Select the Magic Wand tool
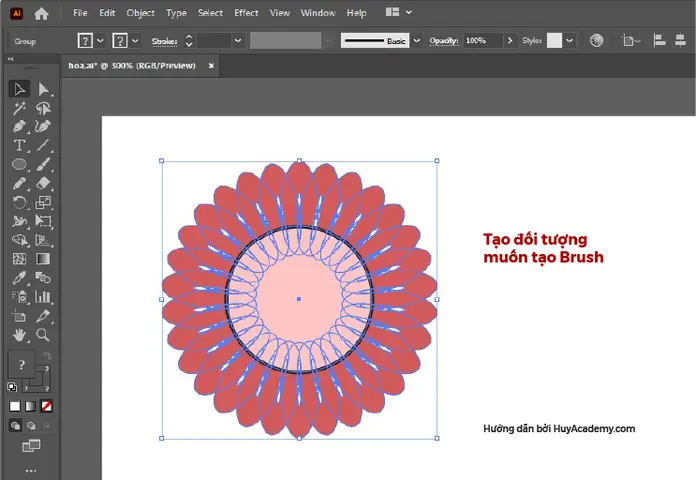The height and width of the screenshot is (480, 696). pos(20,108)
